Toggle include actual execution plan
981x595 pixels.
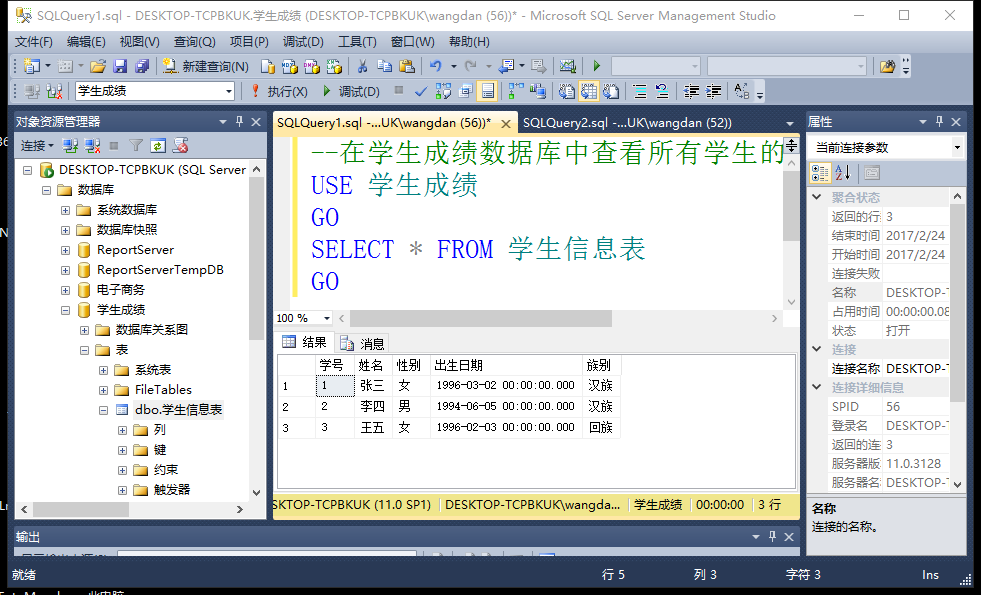click(x=516, y=91)
